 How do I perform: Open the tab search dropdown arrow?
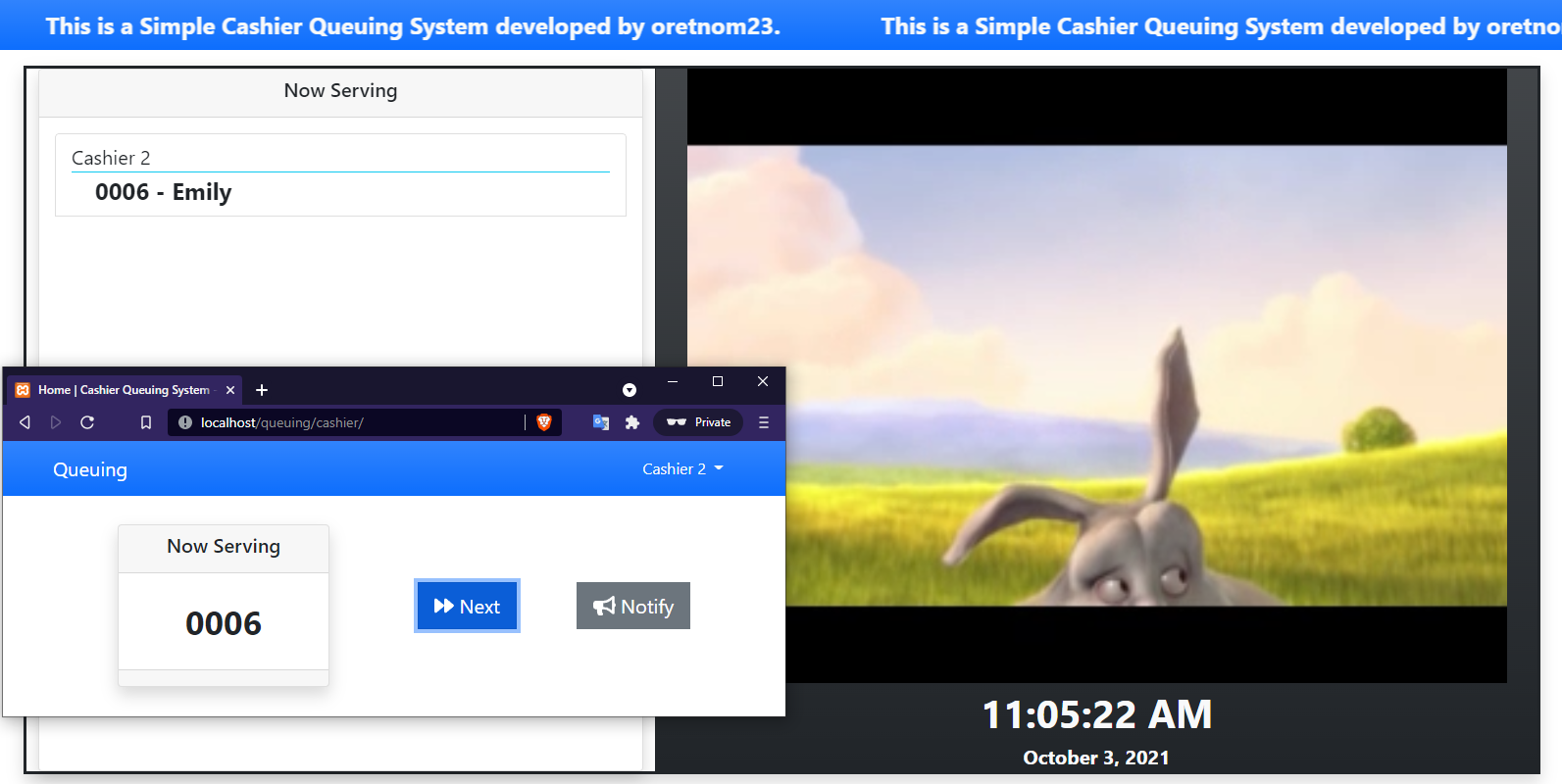tap(630, 390)
